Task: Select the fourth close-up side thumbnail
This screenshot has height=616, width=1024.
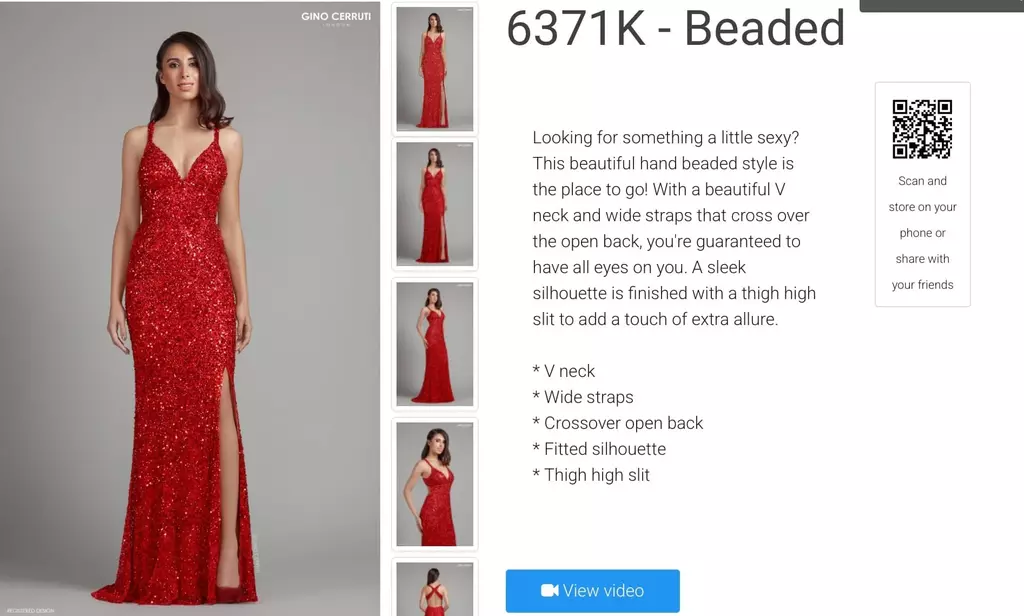Action: (435, 484)
